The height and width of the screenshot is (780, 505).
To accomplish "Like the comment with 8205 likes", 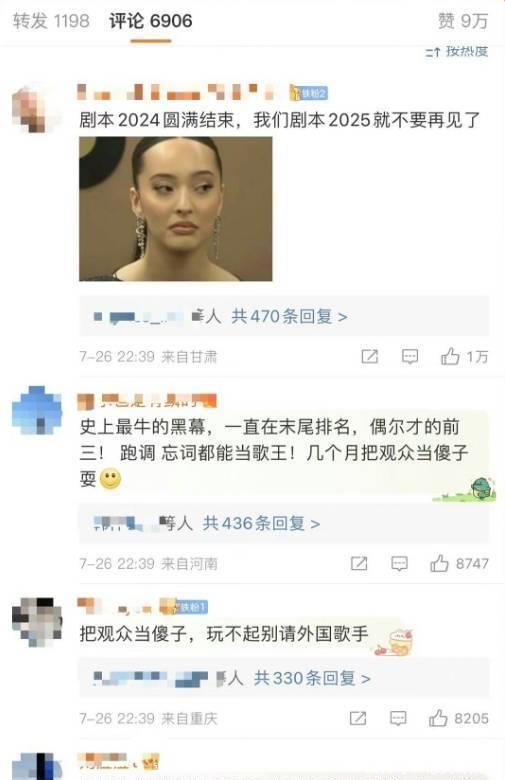I will (438, 718).
